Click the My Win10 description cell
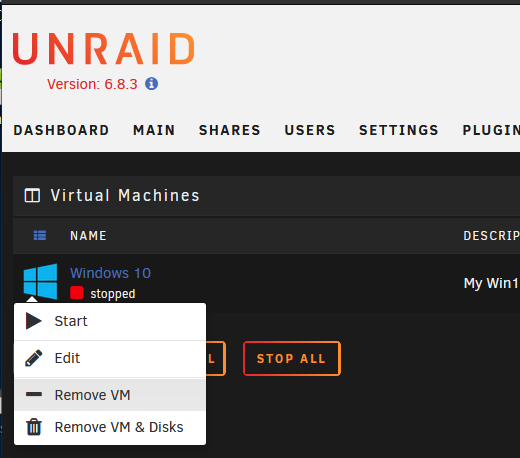This screenshot has width=520, height=458. (x=492, y=283)
